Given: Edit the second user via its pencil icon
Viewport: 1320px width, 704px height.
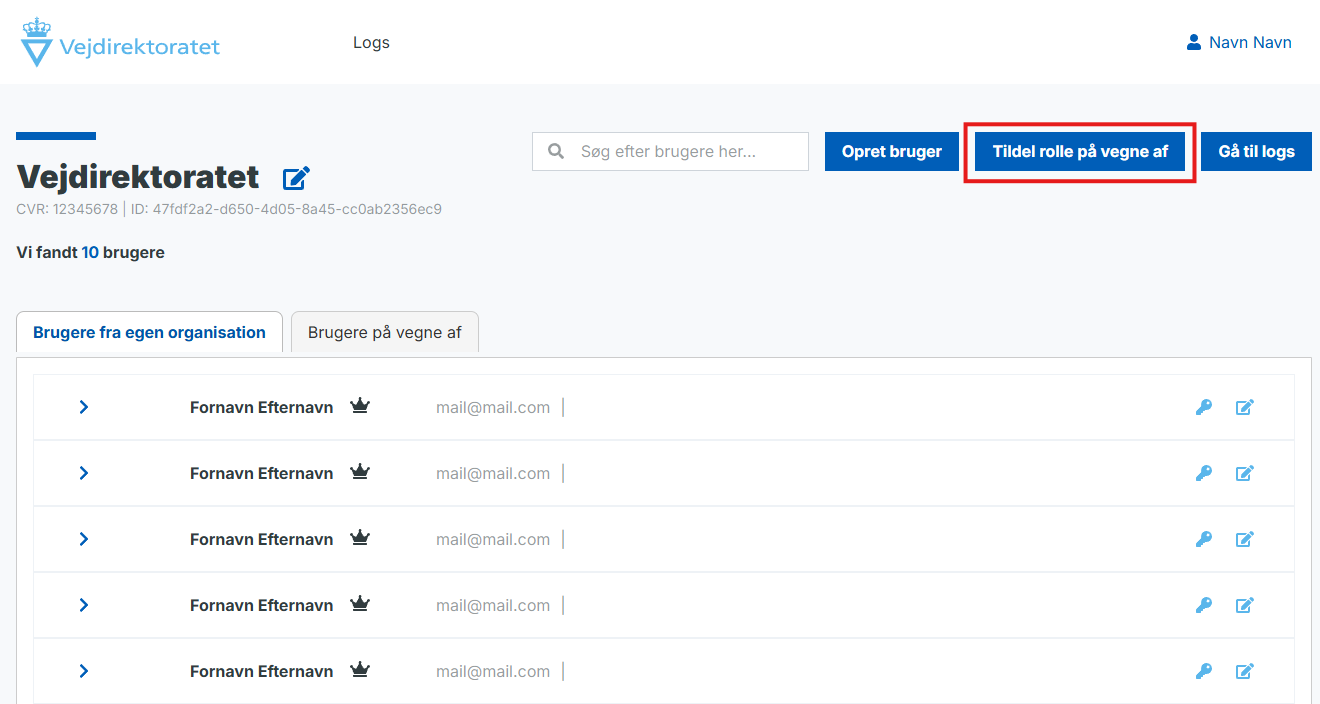Looking at the screenshot, I should click(1245, 473).
